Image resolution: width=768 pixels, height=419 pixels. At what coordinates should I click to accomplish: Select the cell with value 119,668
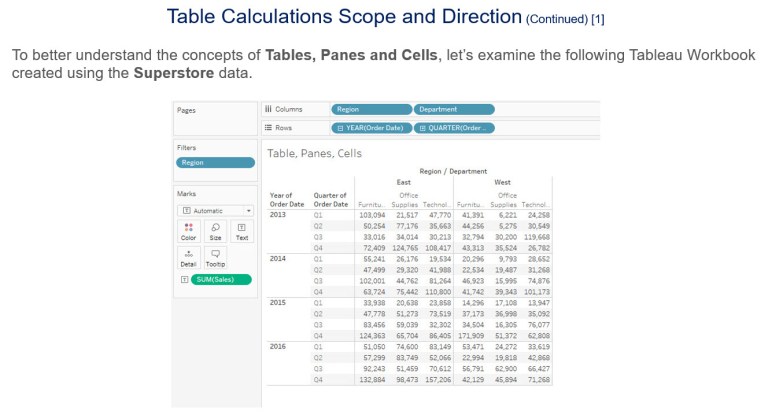536,237
